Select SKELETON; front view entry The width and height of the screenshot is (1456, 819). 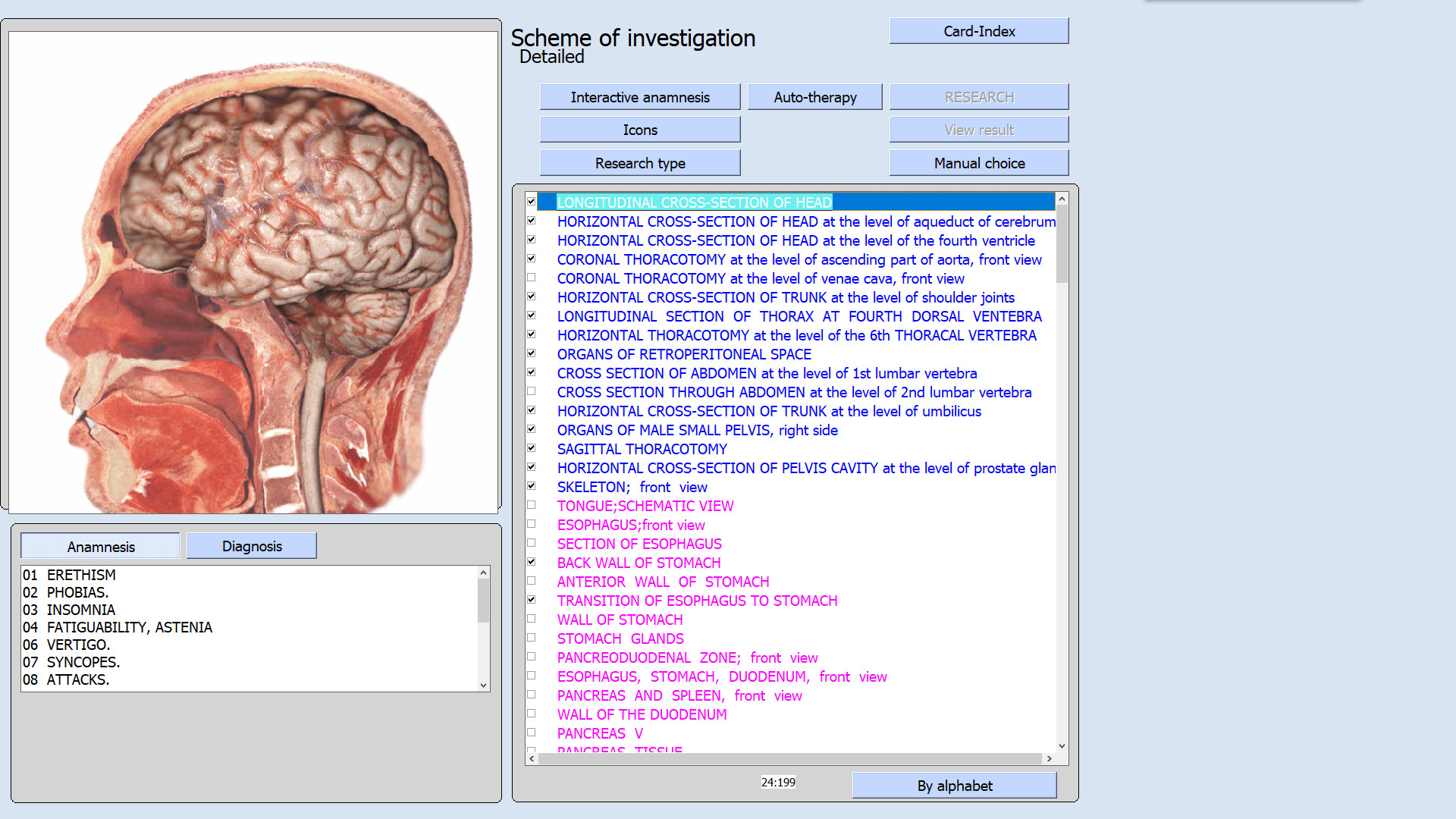click(x=632, y=487)
